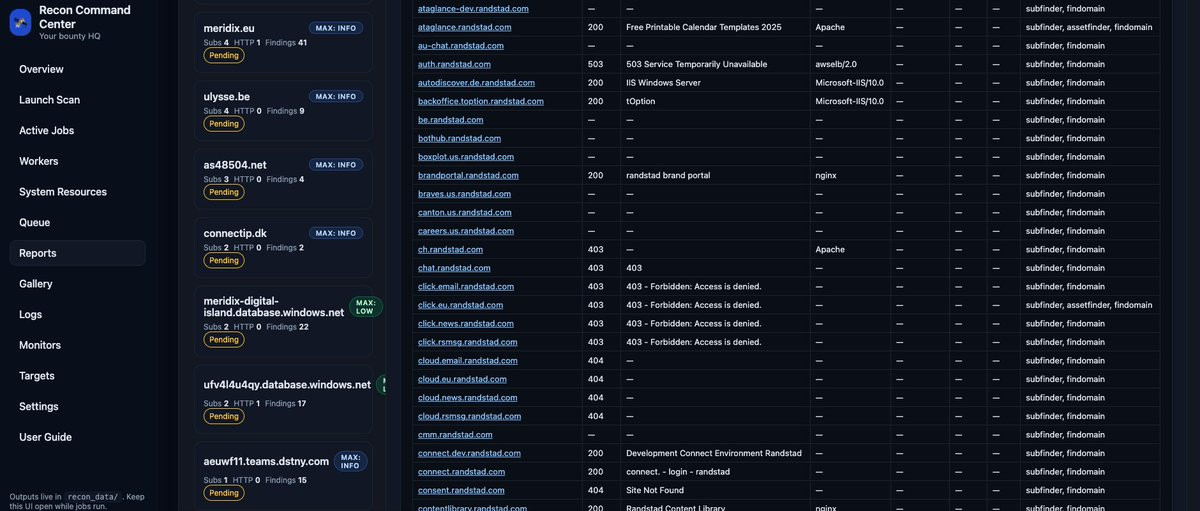This screenshot has height=511, width=1200.
Task: Click Pending badge on meridix.eu card
Action: 224,56
